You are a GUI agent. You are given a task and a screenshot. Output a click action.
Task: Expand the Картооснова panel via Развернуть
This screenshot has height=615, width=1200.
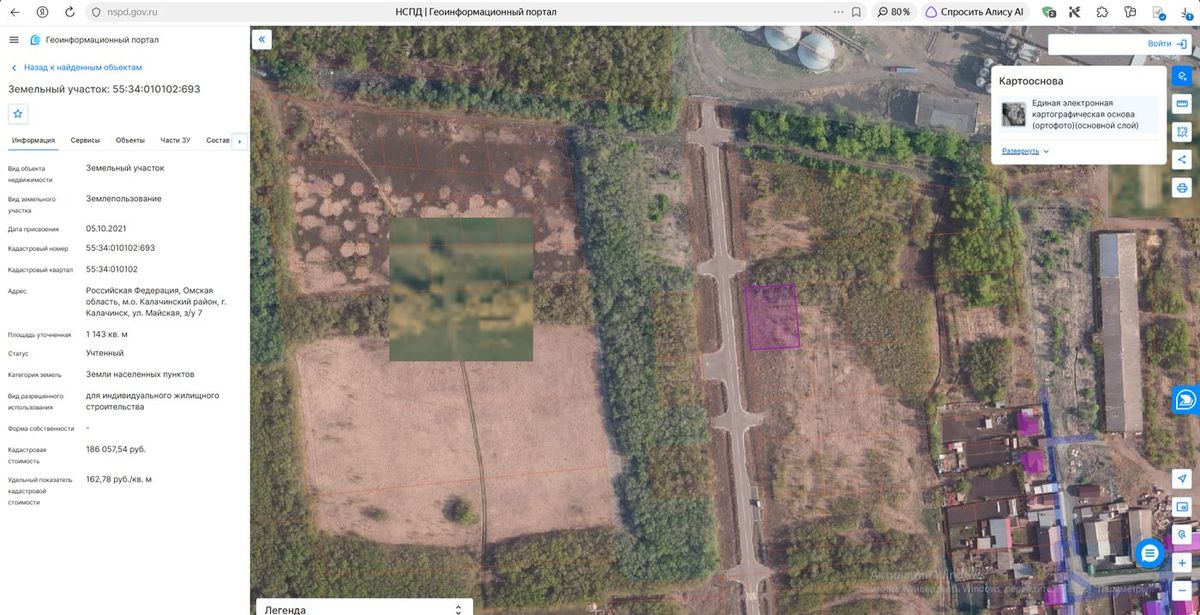[x=1025, y=151]
